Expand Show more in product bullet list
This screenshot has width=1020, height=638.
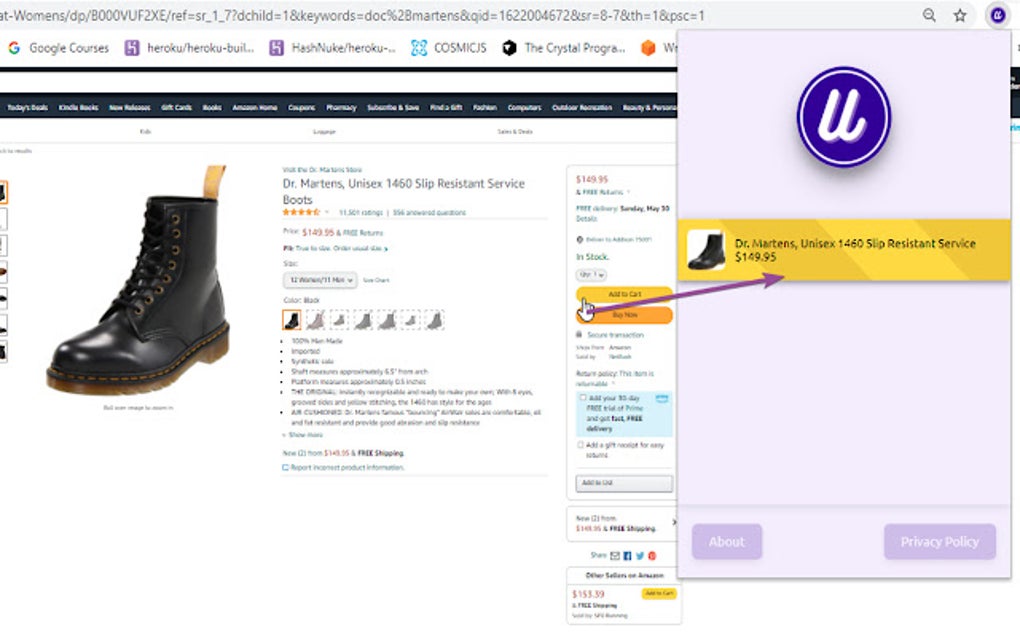click(x=304, y=434)
